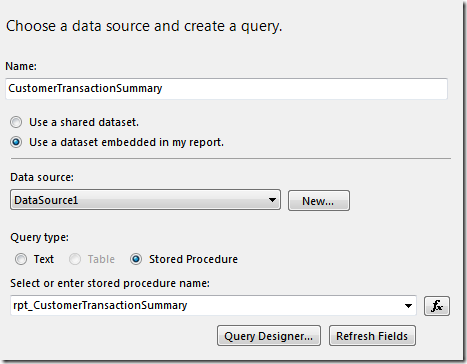Expand the stored procedure name dropdown arrow
467x364 pixels.
tap(408, 306)
